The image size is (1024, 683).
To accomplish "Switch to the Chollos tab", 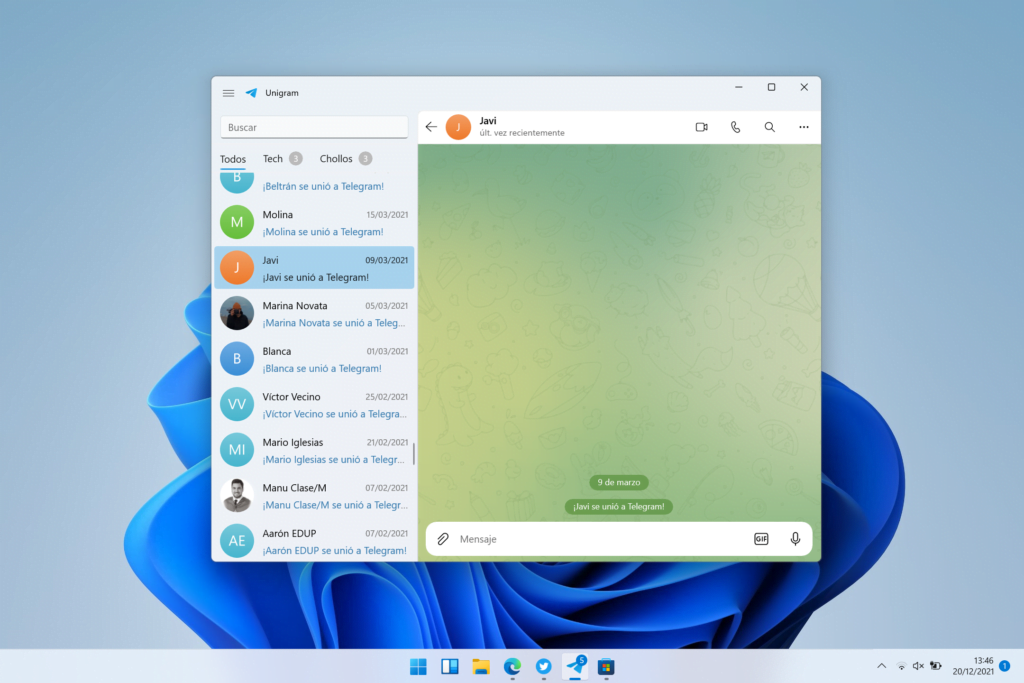I will (338, 158).
